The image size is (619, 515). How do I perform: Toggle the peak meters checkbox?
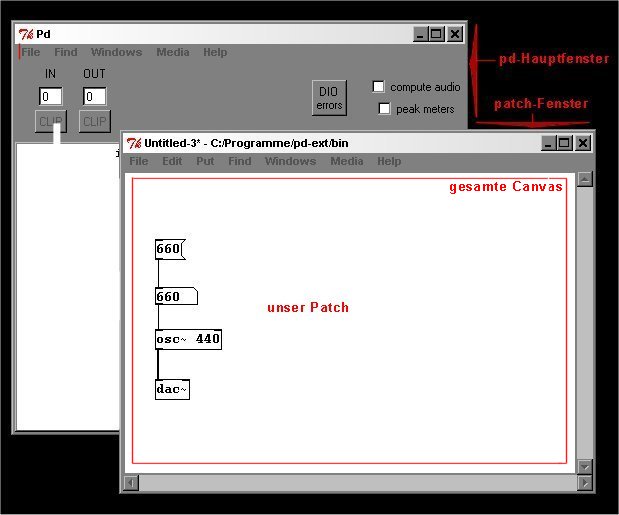(x=385, y=108)
